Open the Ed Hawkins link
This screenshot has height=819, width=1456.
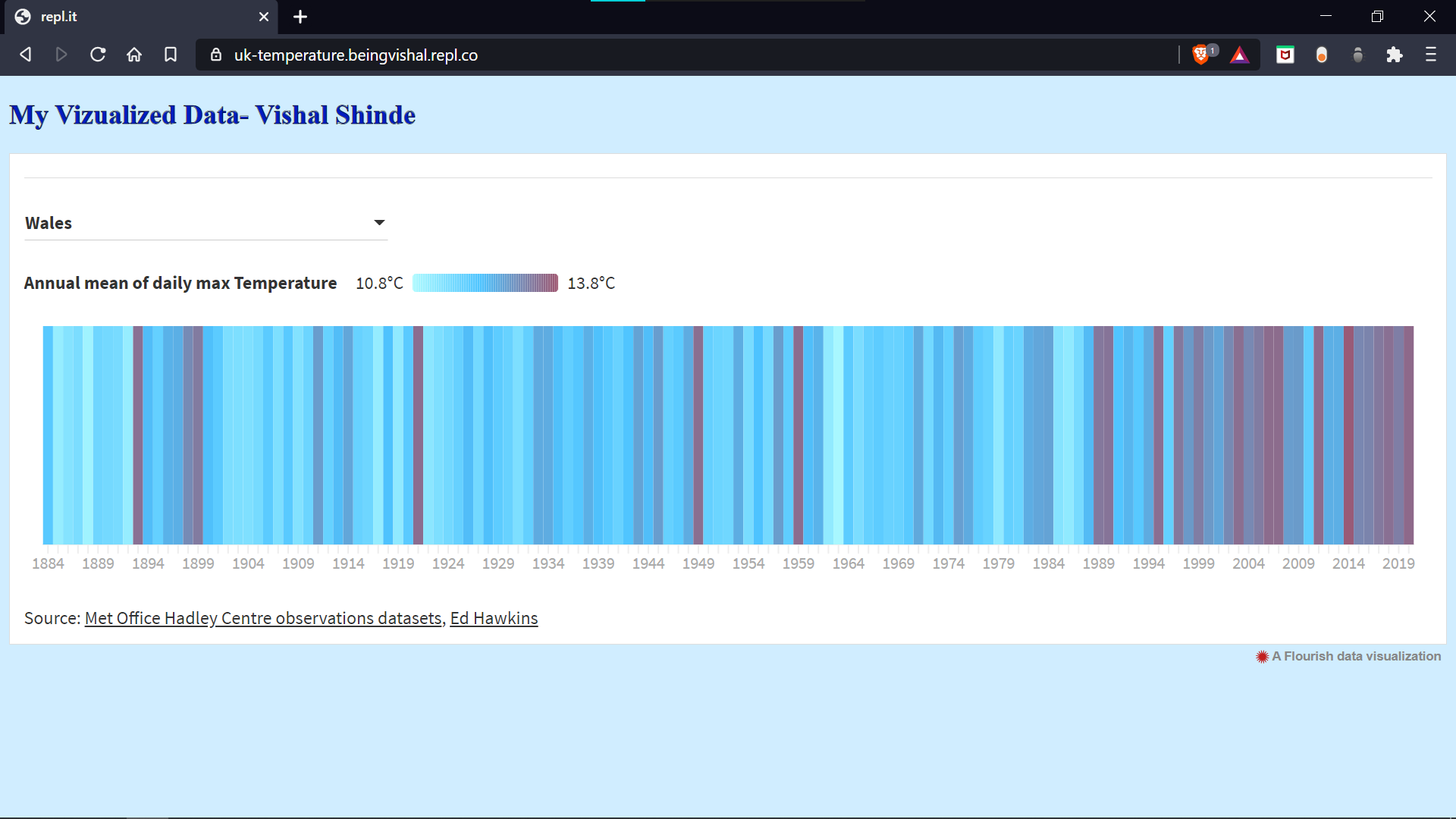[x=494, y=618]
